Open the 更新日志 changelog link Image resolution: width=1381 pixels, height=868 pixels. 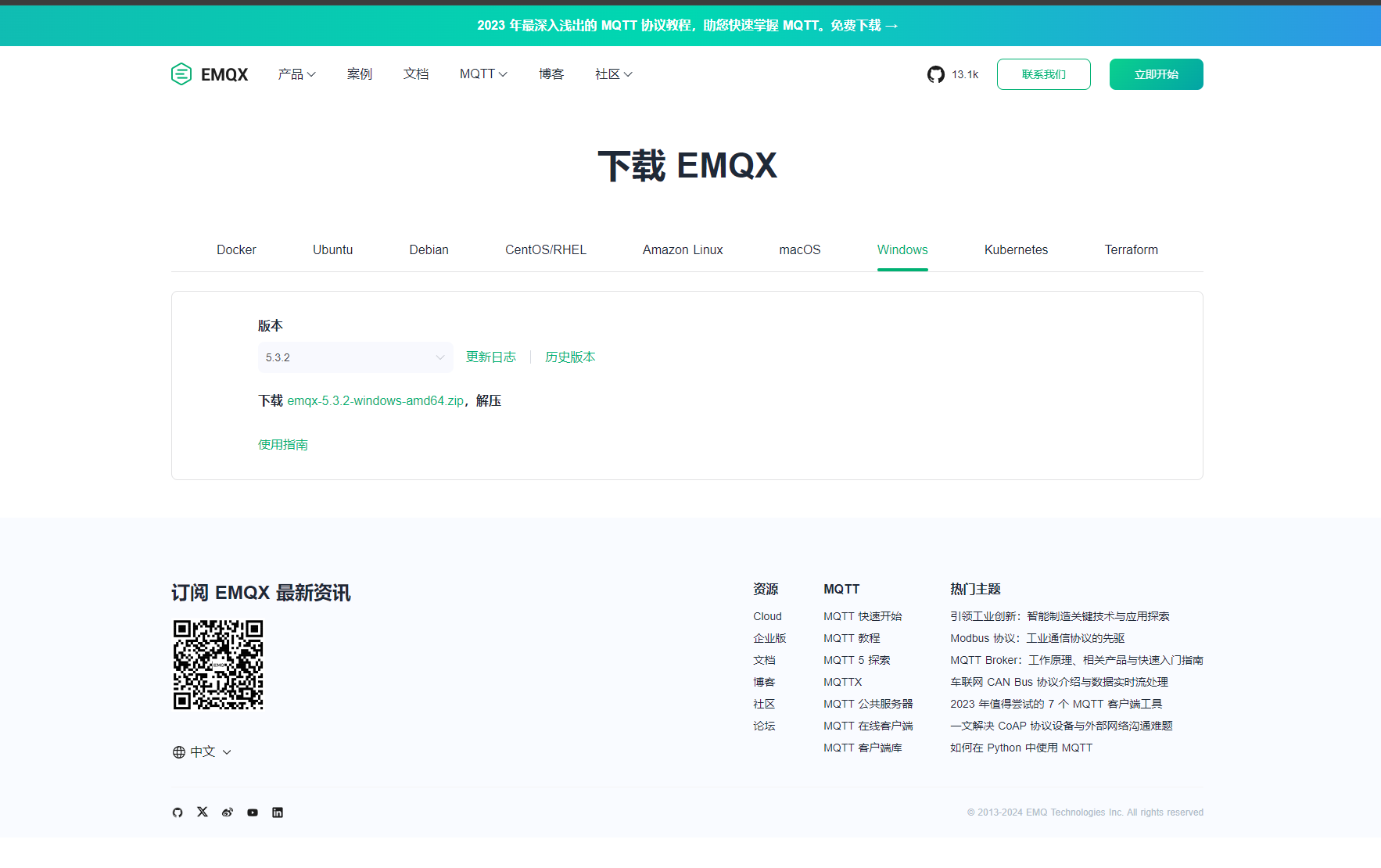coord(491,357)
